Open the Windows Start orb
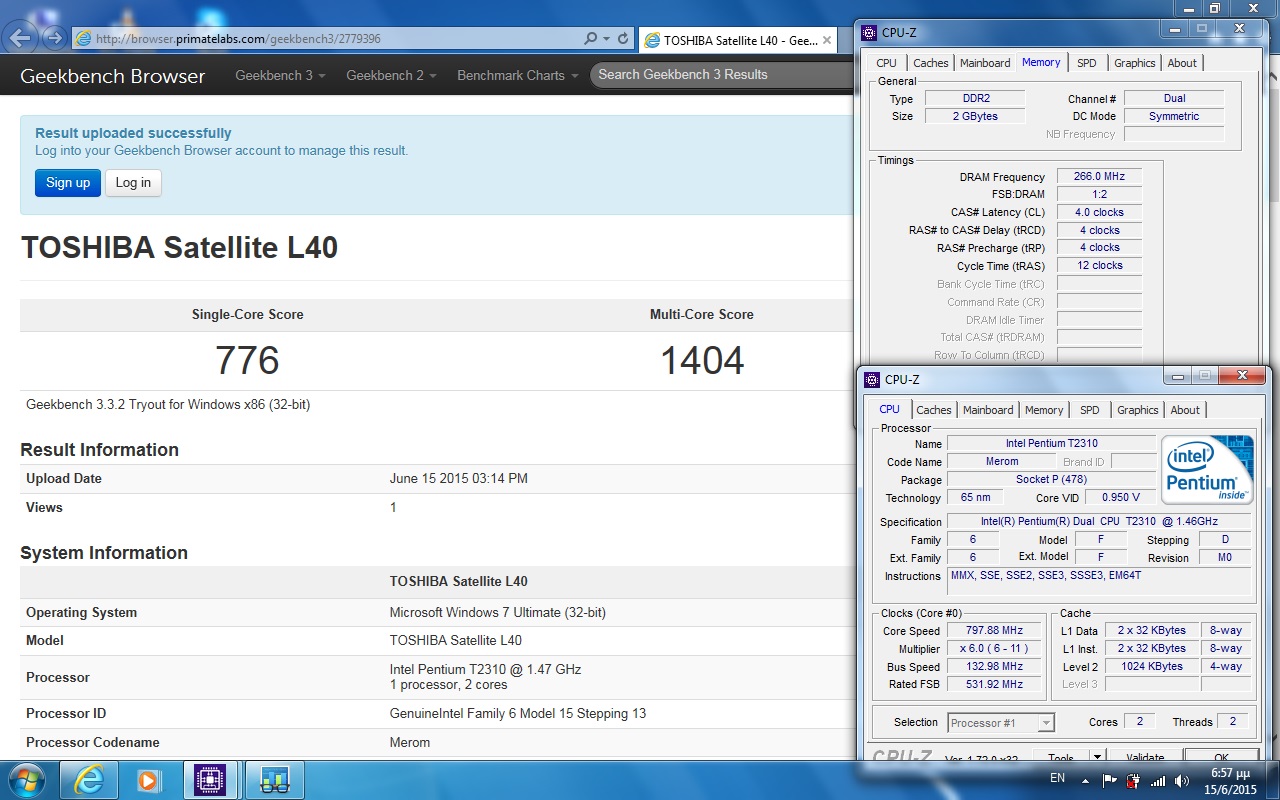The height and width of the screenshot is (800, 1280). tap(25, 779)
